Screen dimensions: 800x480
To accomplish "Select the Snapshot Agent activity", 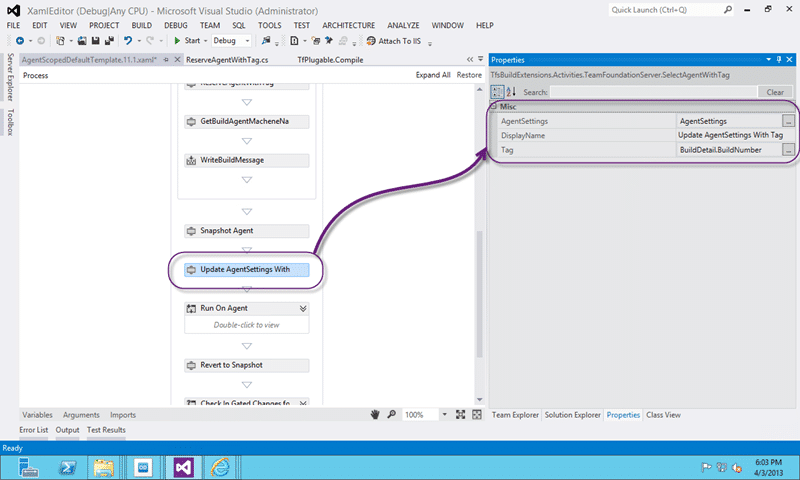I will coord(246,231).
